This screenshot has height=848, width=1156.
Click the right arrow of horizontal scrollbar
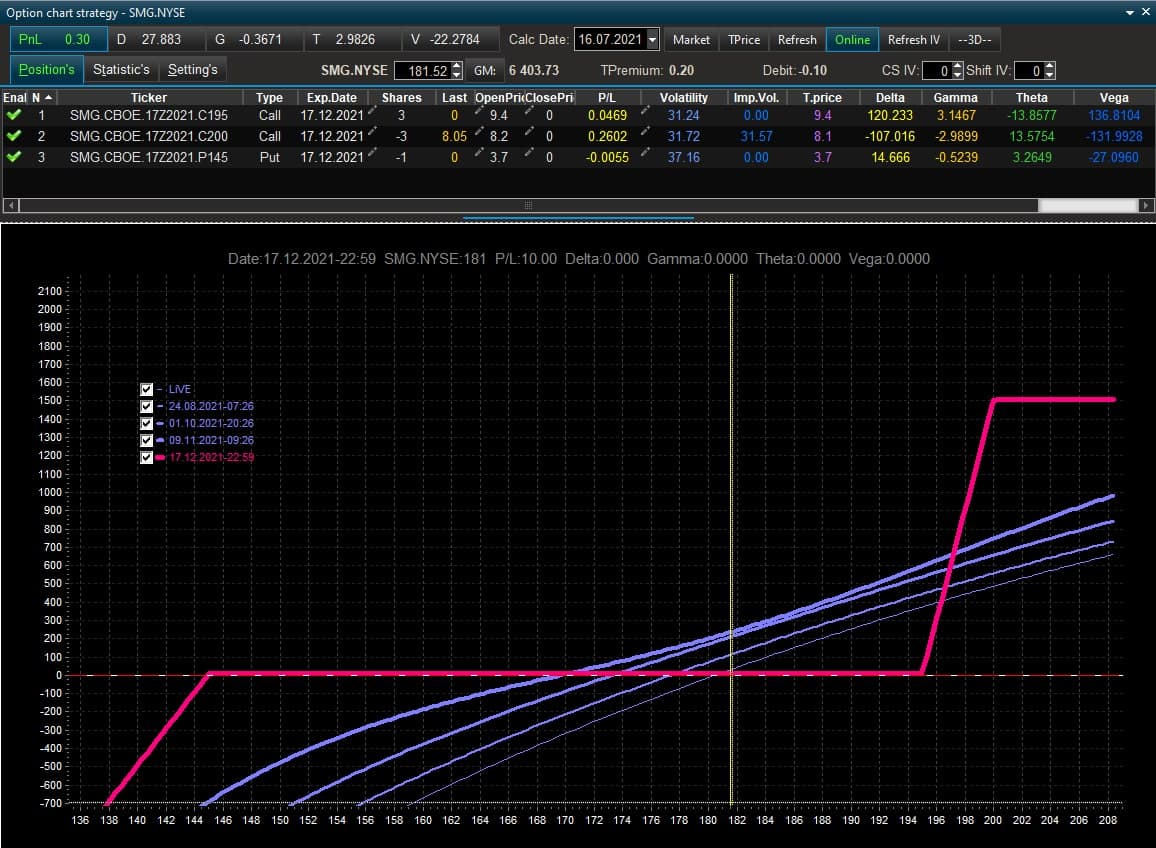coord(1145,205)
